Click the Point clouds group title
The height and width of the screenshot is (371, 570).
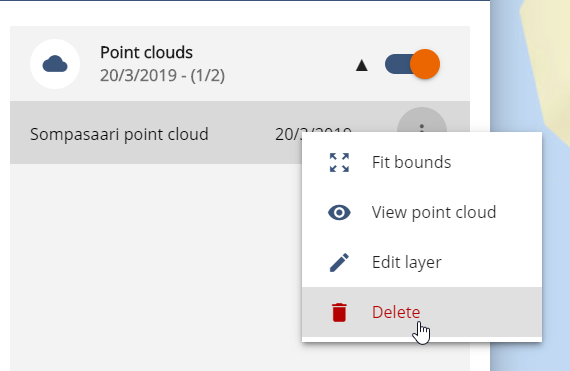(146, 52)
